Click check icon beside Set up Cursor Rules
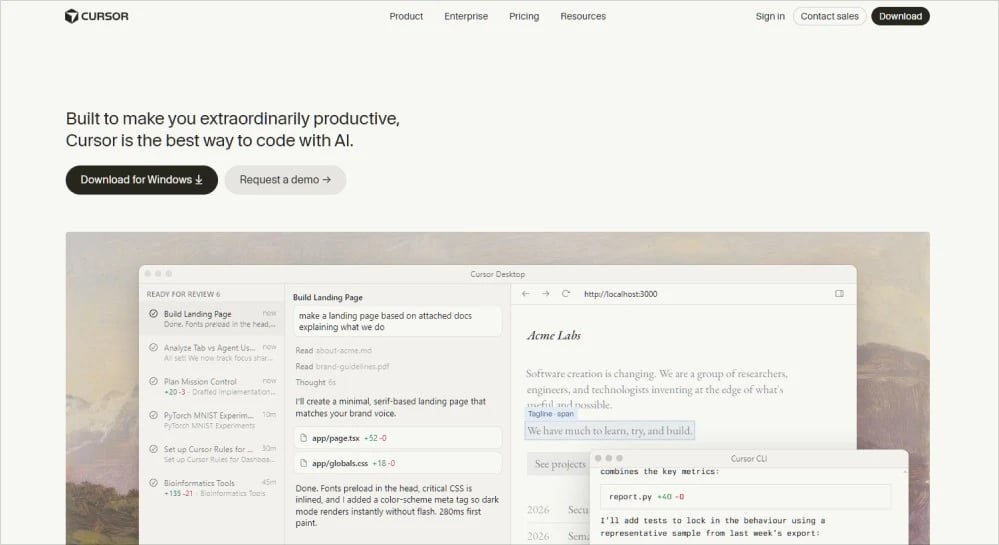 pos(154,449)
